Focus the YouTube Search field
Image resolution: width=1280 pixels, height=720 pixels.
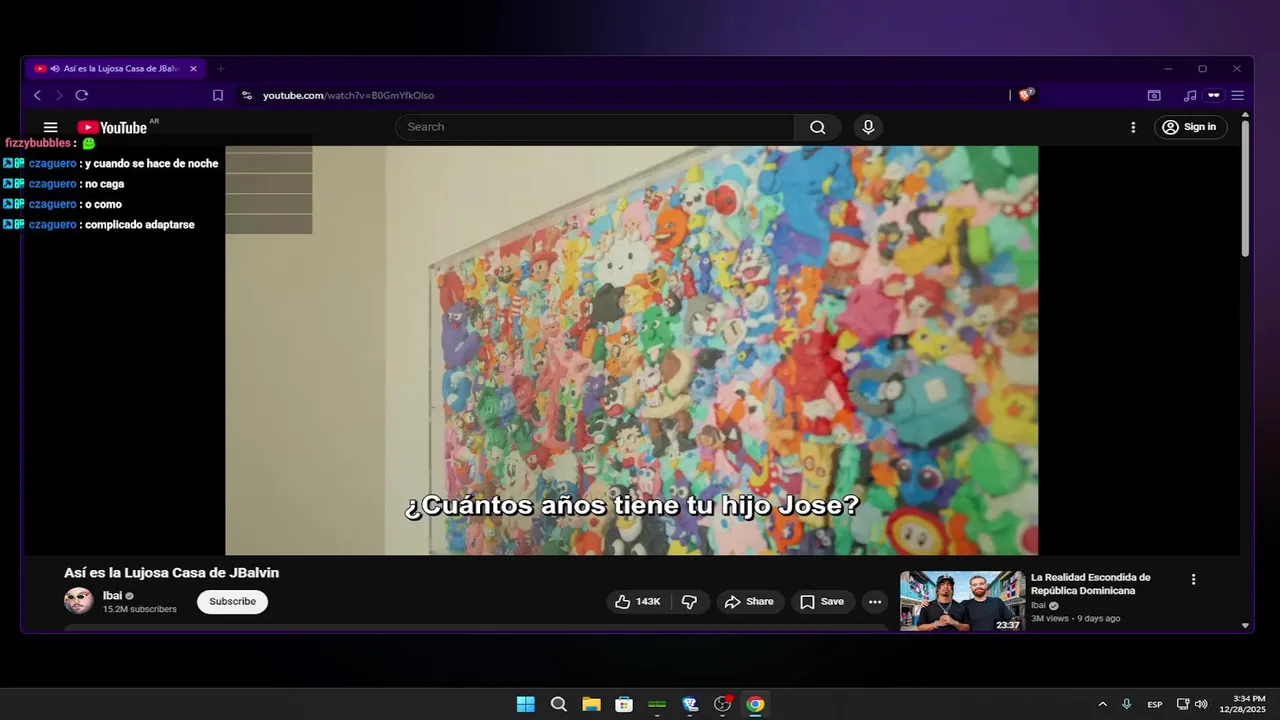tap(595, 127)
